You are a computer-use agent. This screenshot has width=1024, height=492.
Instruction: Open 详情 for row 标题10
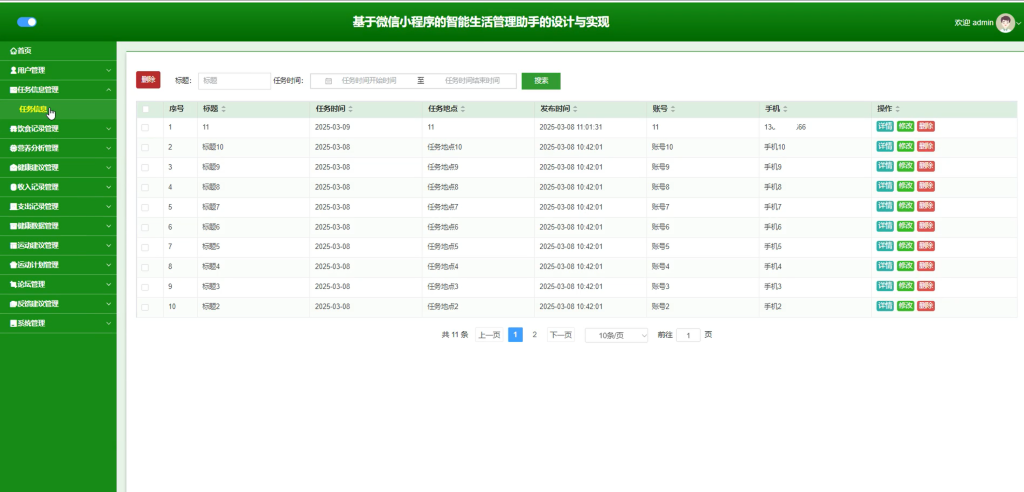[885, 146]
